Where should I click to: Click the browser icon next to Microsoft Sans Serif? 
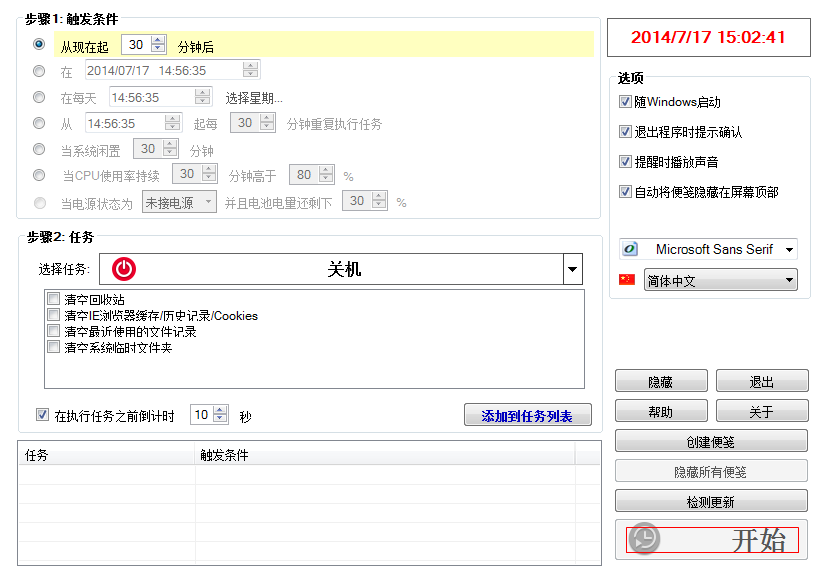click(630, 248)
